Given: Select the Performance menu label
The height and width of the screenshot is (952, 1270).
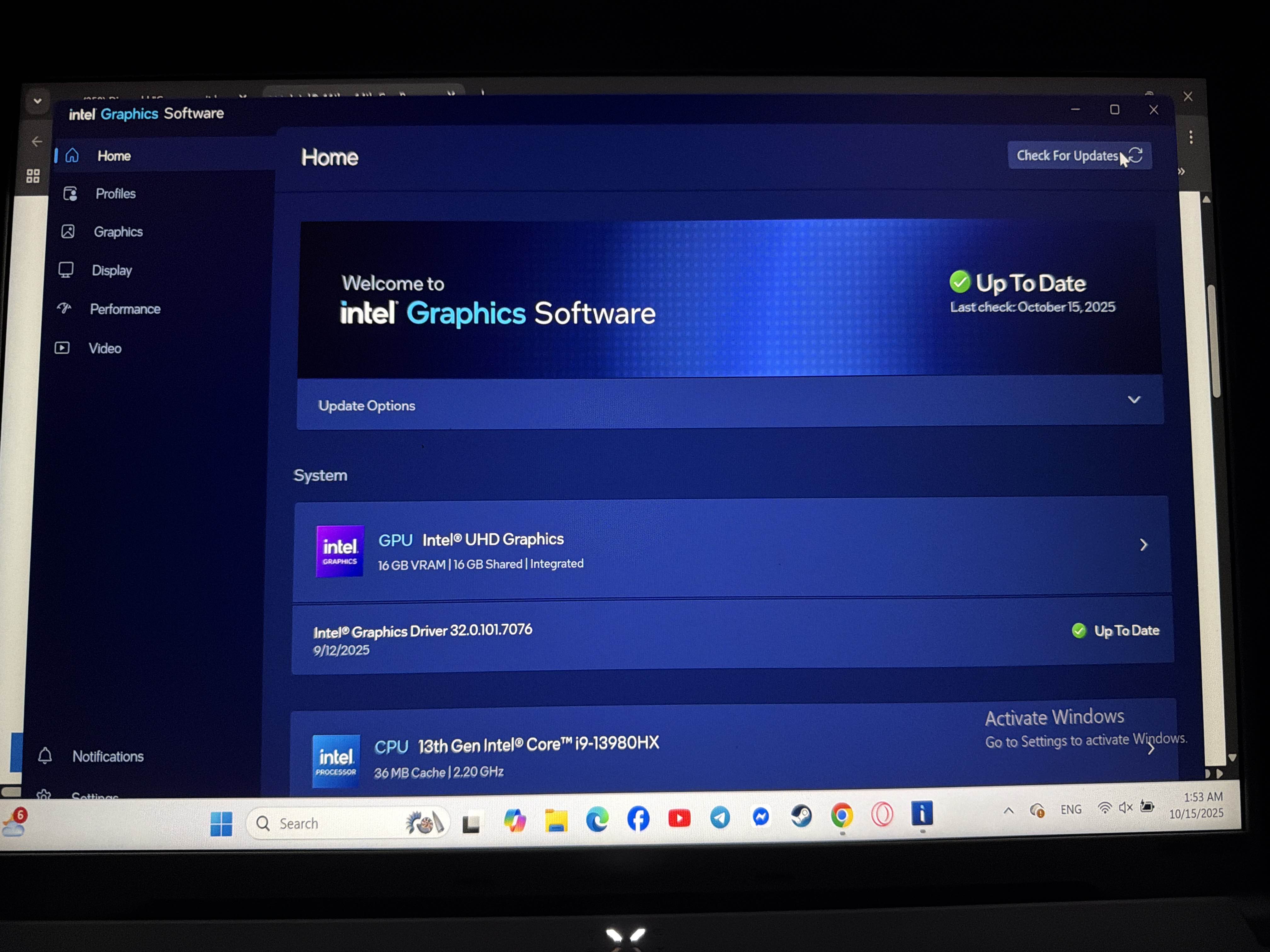Looking at the screenshot, I should (x=125, y=309).
